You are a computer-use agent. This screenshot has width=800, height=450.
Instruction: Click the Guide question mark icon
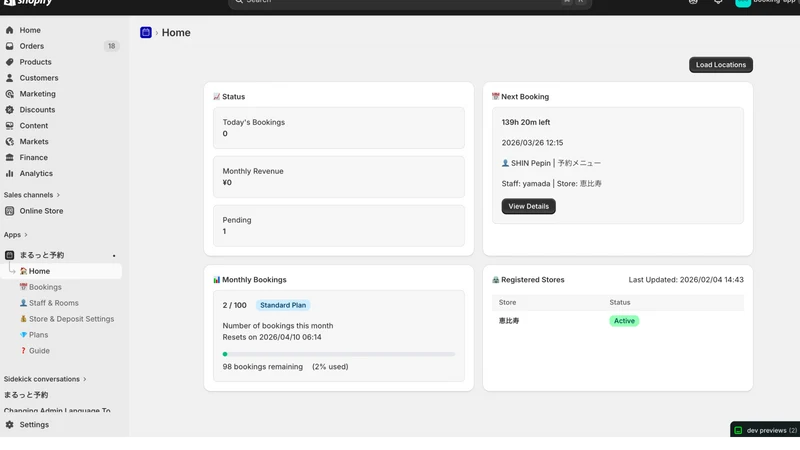click(x=23, y=351)
